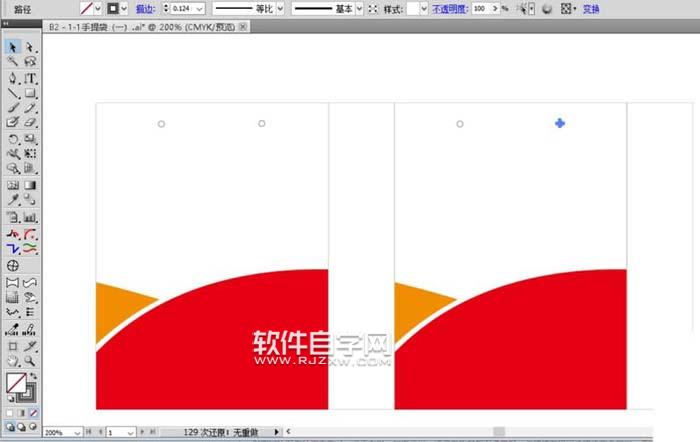700x442 pixels.
Task: Select the Line Segment tool
Action: [x=12, y=93]
